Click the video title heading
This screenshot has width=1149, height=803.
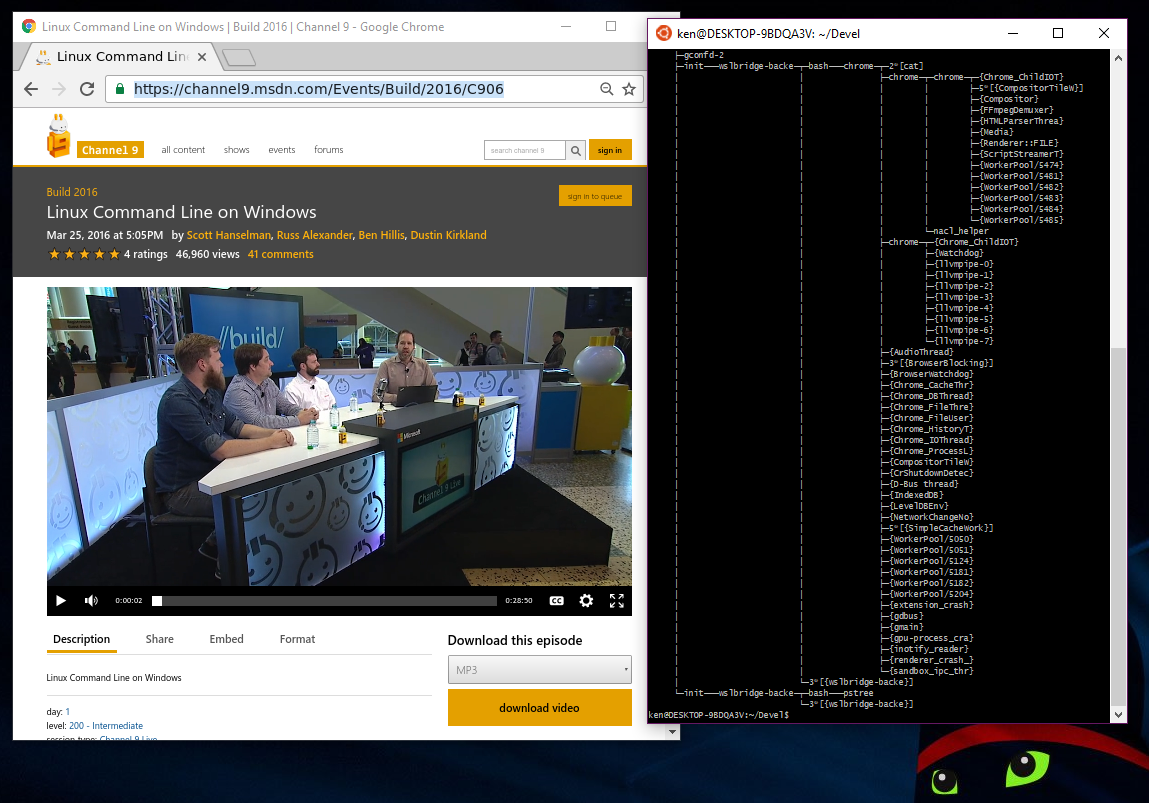(x=182, y=212)
